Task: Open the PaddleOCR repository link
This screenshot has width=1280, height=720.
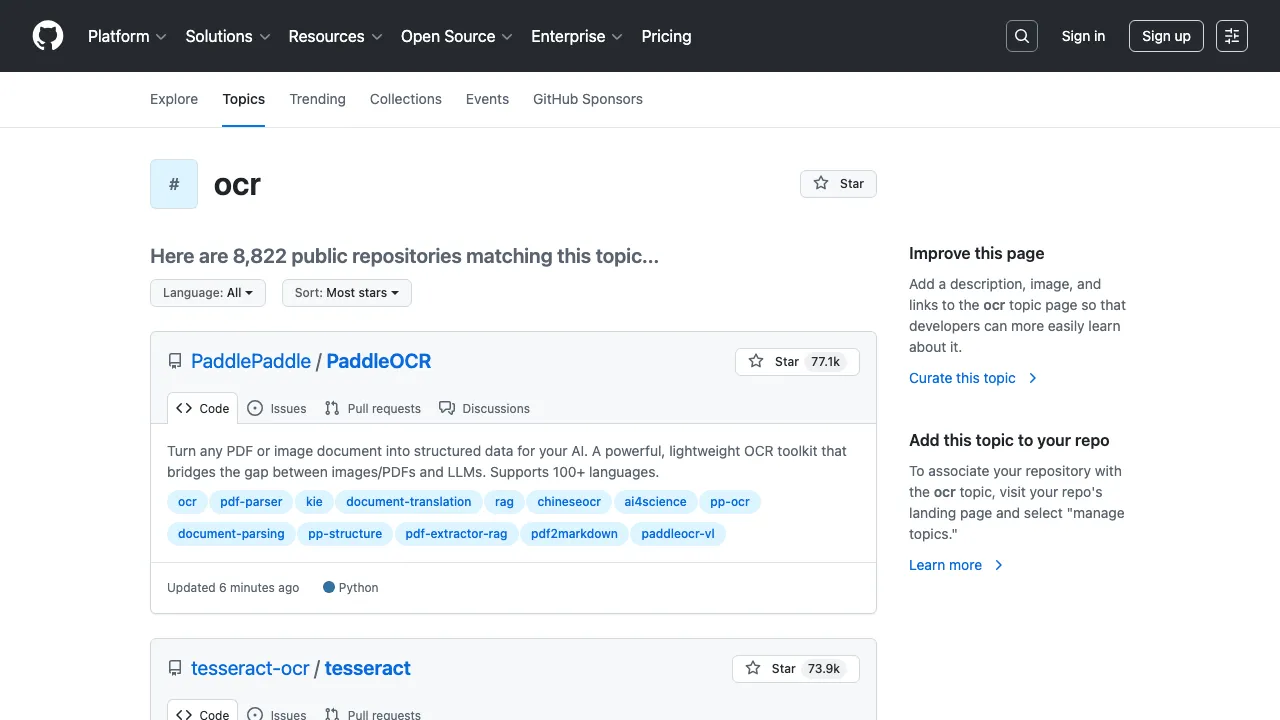Action: [379, 361]
